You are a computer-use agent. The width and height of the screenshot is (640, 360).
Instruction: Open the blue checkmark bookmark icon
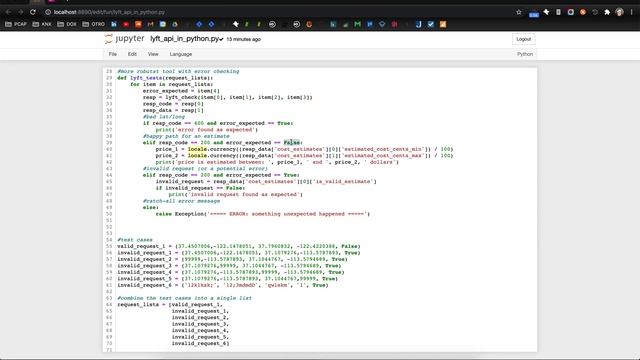[x=431, y=24]
